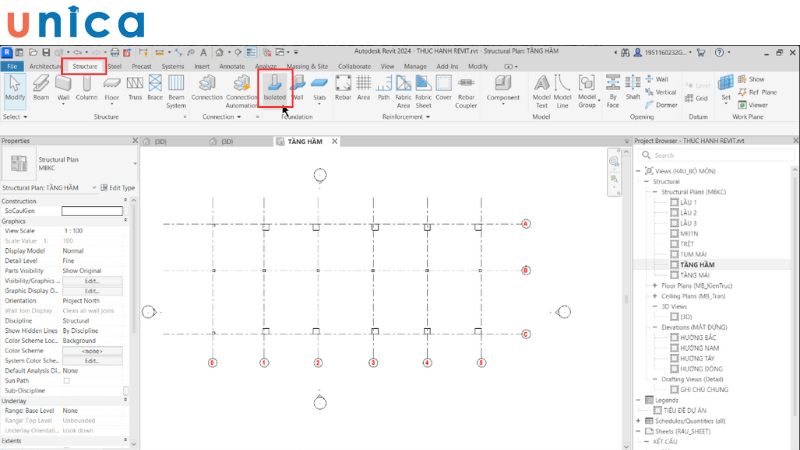The width and height of the screenshot is (800, 450).
Task: Switch to the Collaborate ribbon tab
Action: click(x=354, y=66)
